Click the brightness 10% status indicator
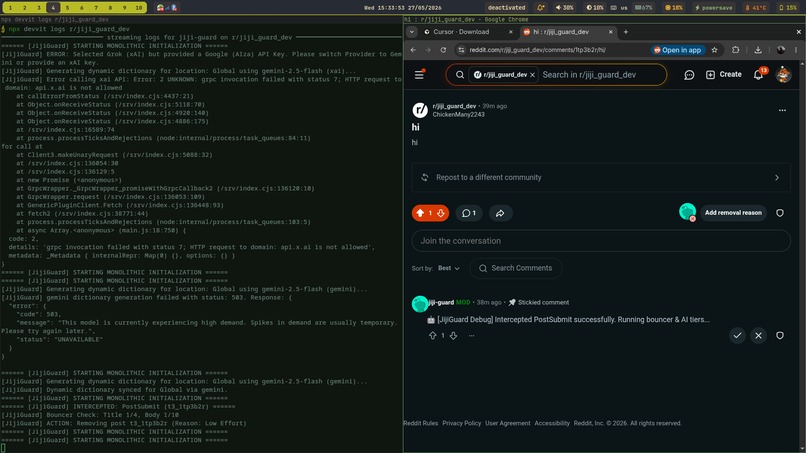806x453 pixels. pyautogui.click(x=595, y=8)
